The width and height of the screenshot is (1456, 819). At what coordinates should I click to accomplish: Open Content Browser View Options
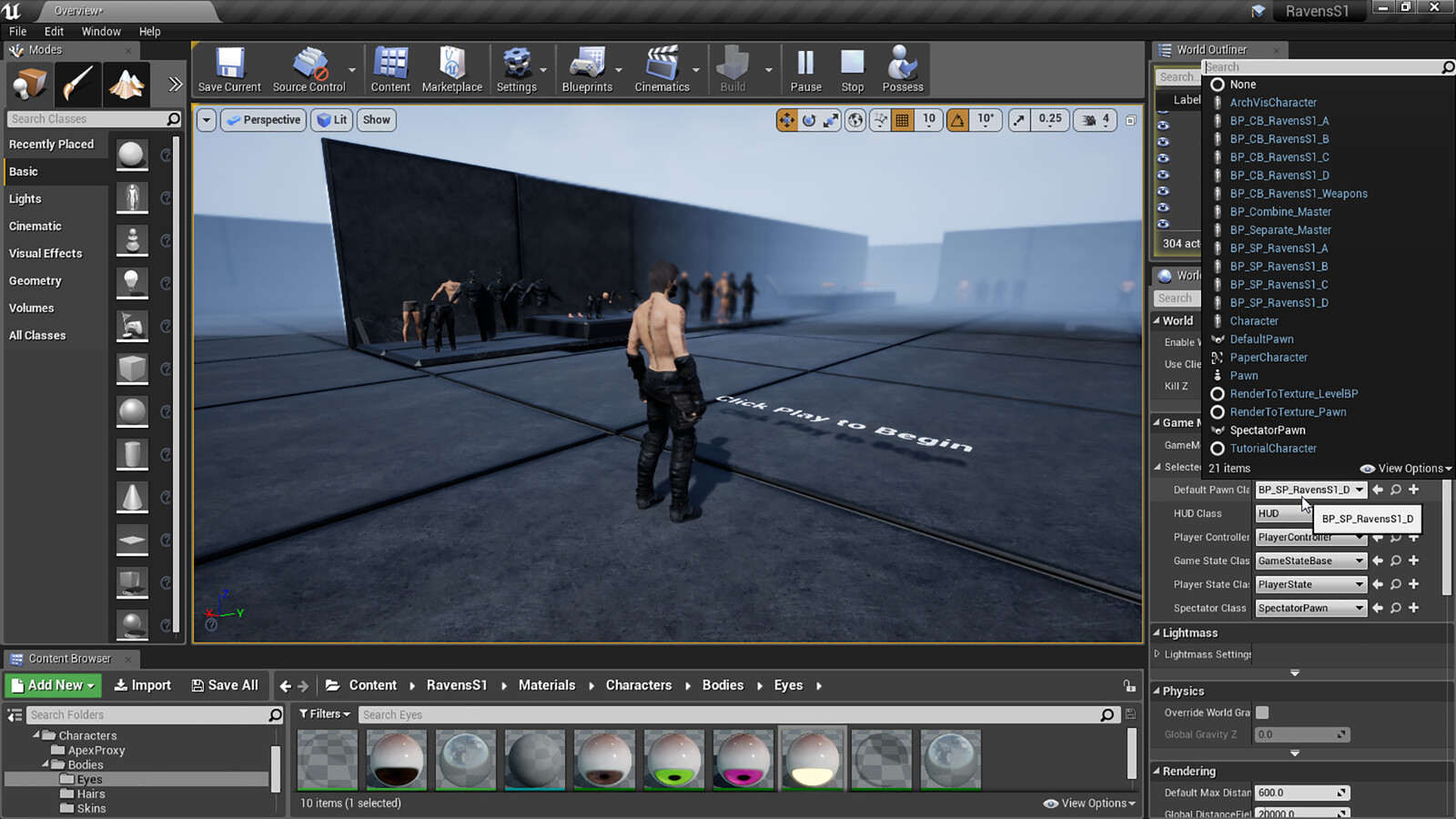click(1090, 804)
